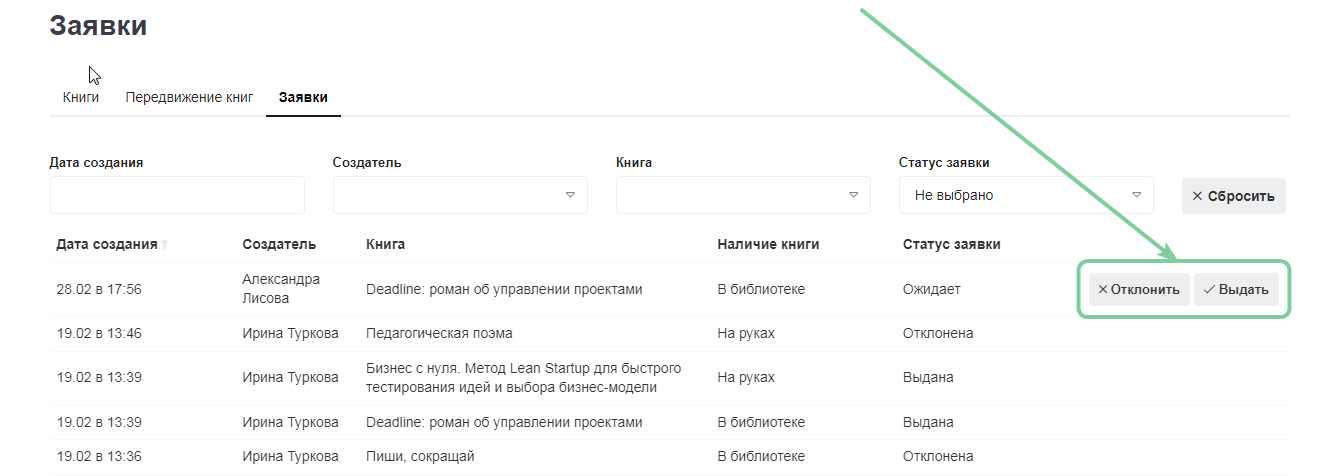The image size is (1317, 476).
Task: Open the Статус заявки dropdown
Action: point(1026,195)
